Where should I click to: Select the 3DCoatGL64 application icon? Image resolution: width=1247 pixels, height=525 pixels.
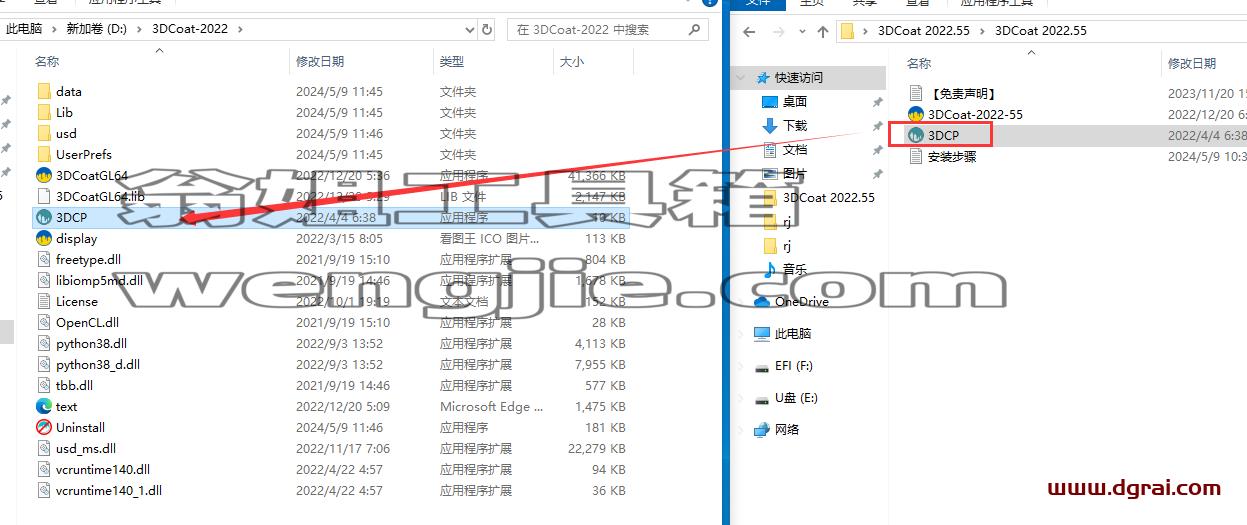(44, 175)
